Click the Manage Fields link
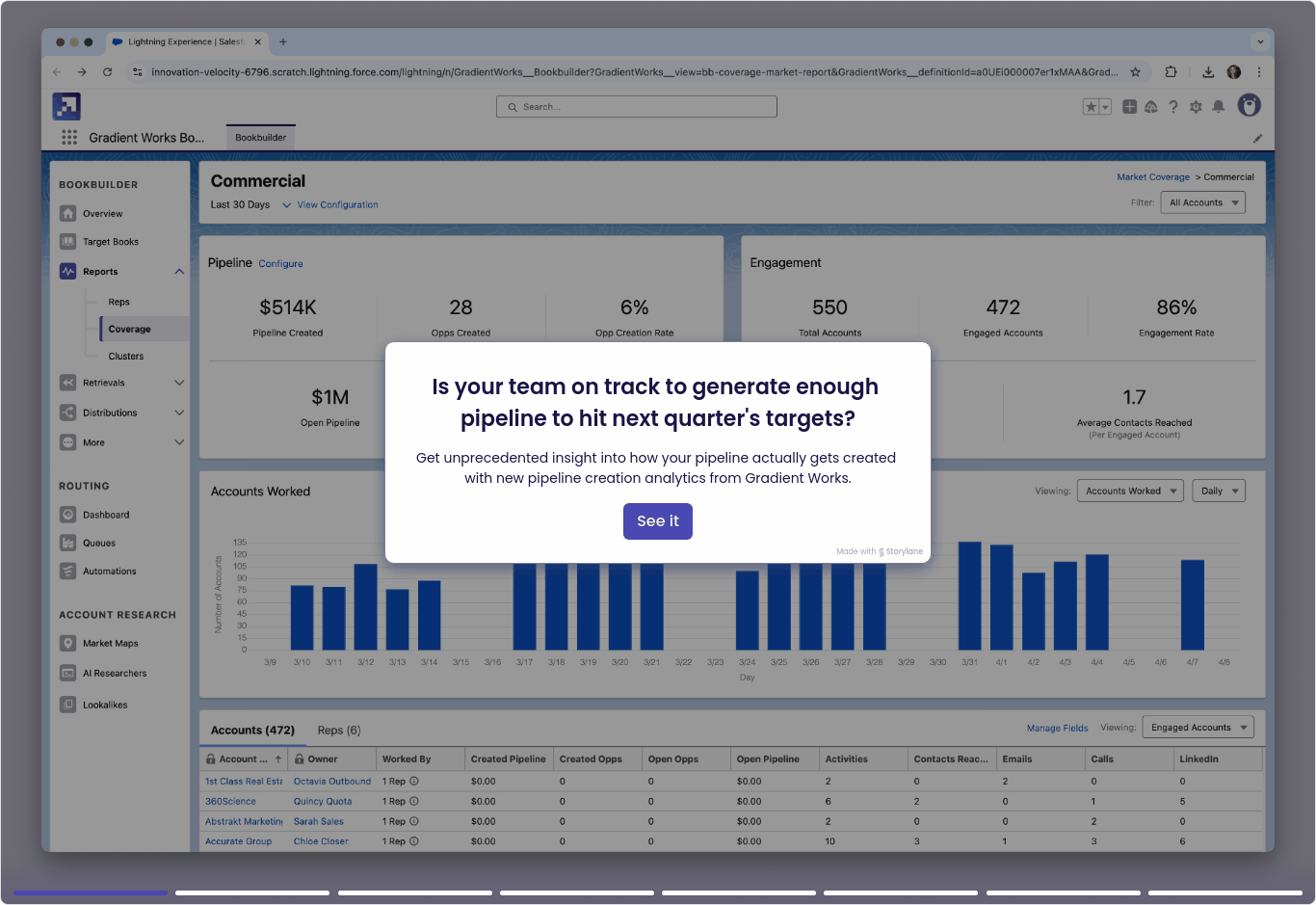Viewport: 1316px width, 905px height. pyautogui.click(x=1058, y=729)
